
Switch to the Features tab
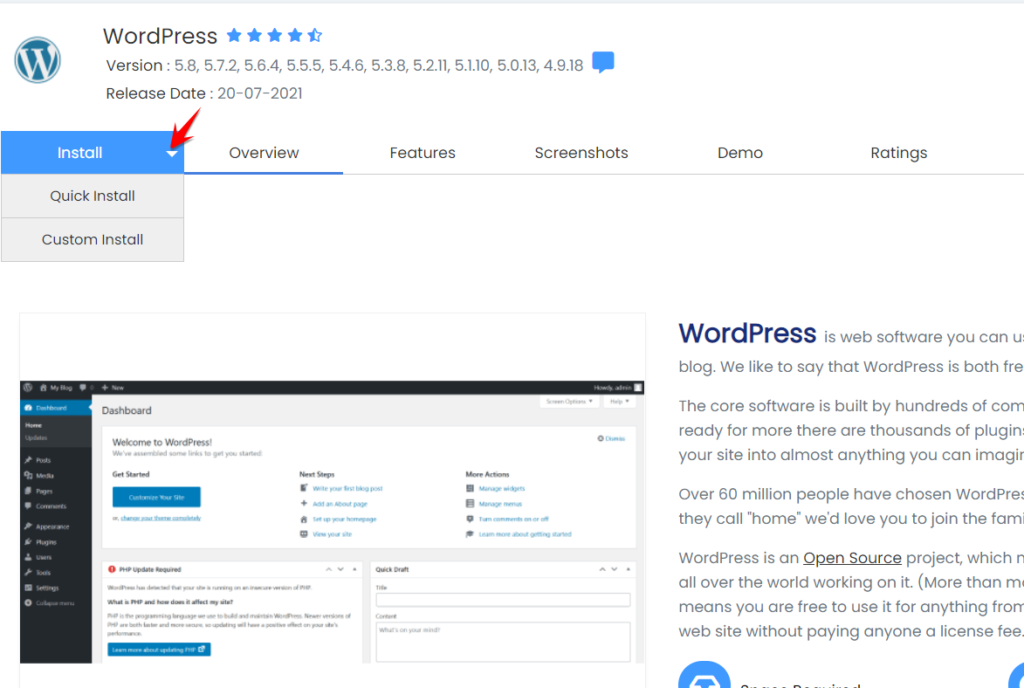click(423, 153)
